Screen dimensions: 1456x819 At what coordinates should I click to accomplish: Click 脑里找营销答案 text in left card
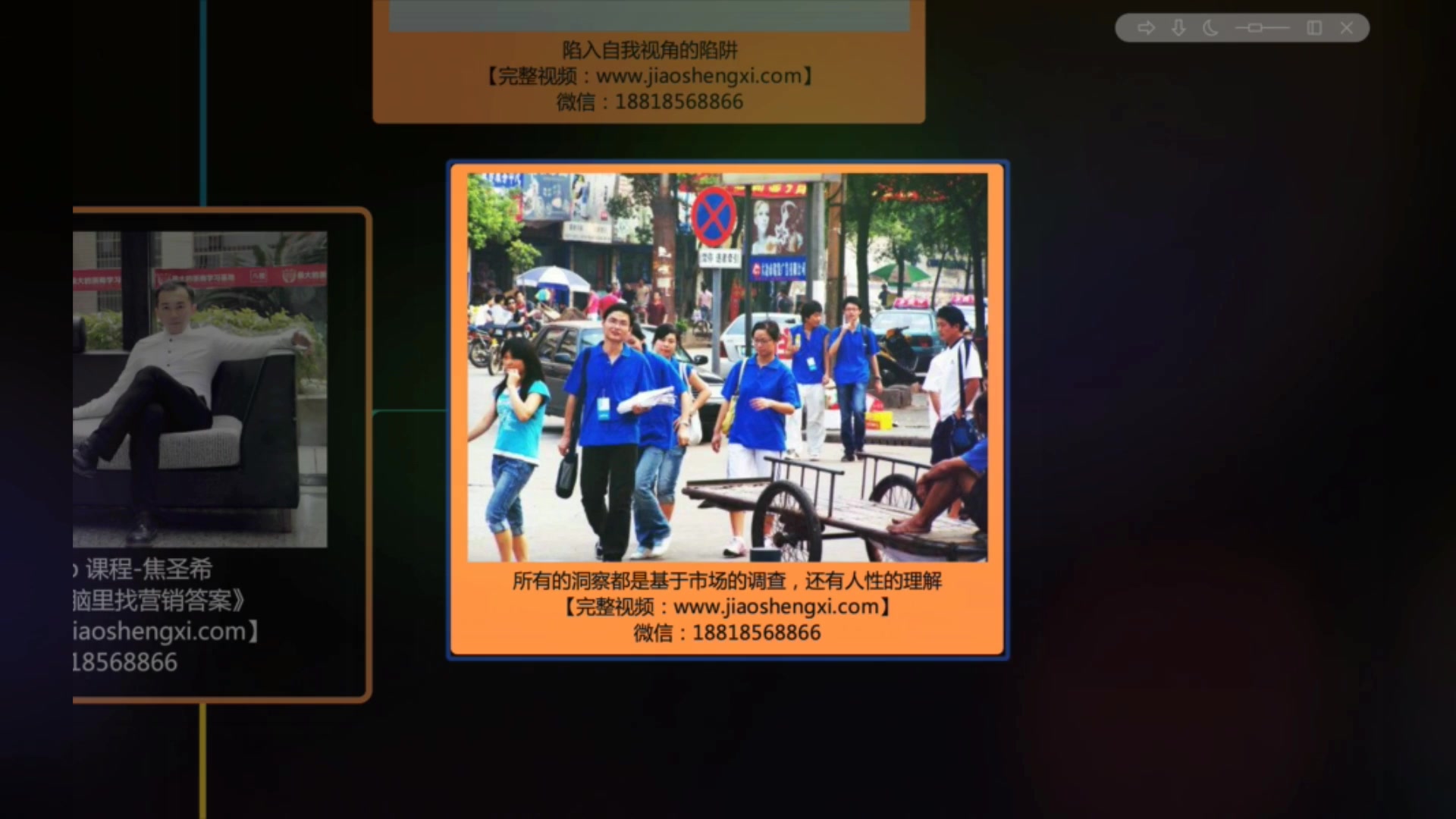(x=159, y=601)
